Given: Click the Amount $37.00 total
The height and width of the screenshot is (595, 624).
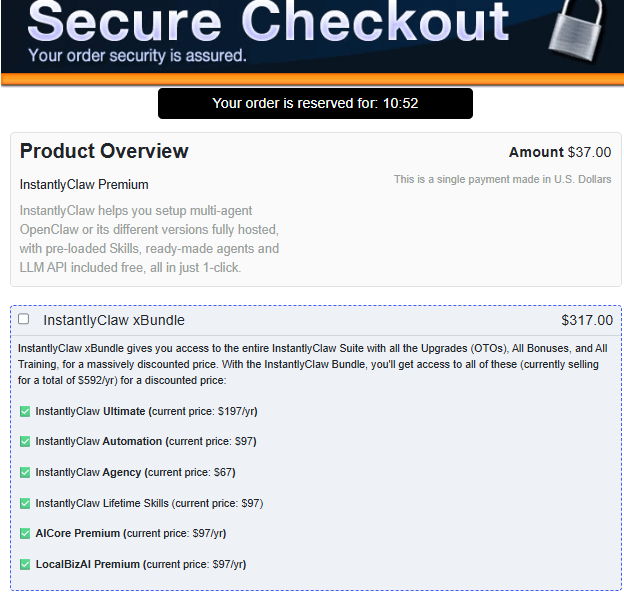Looking at the screenshot, I should pyautogui.click(x=560, y=152).
